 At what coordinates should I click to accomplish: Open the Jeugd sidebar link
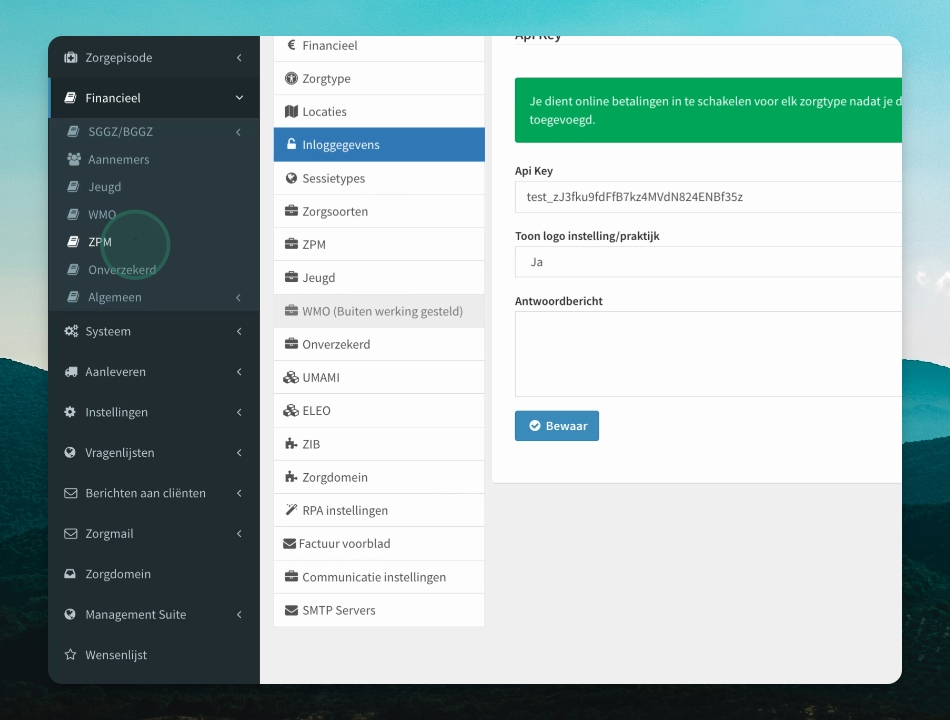(x=104, y=187)
